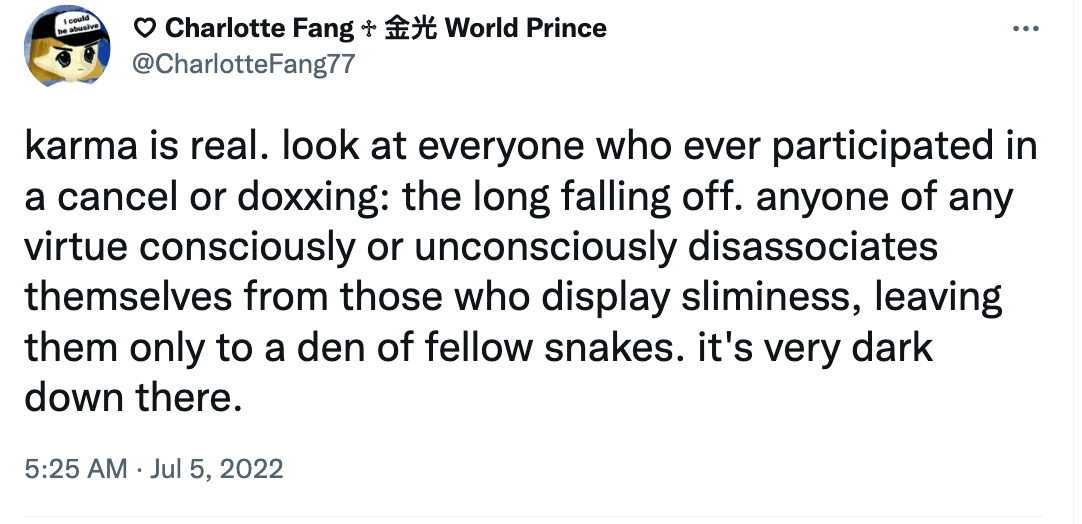Screen dimensions: 1082x524
Task: Click the words down there in the last line
Action: point(133,398)
